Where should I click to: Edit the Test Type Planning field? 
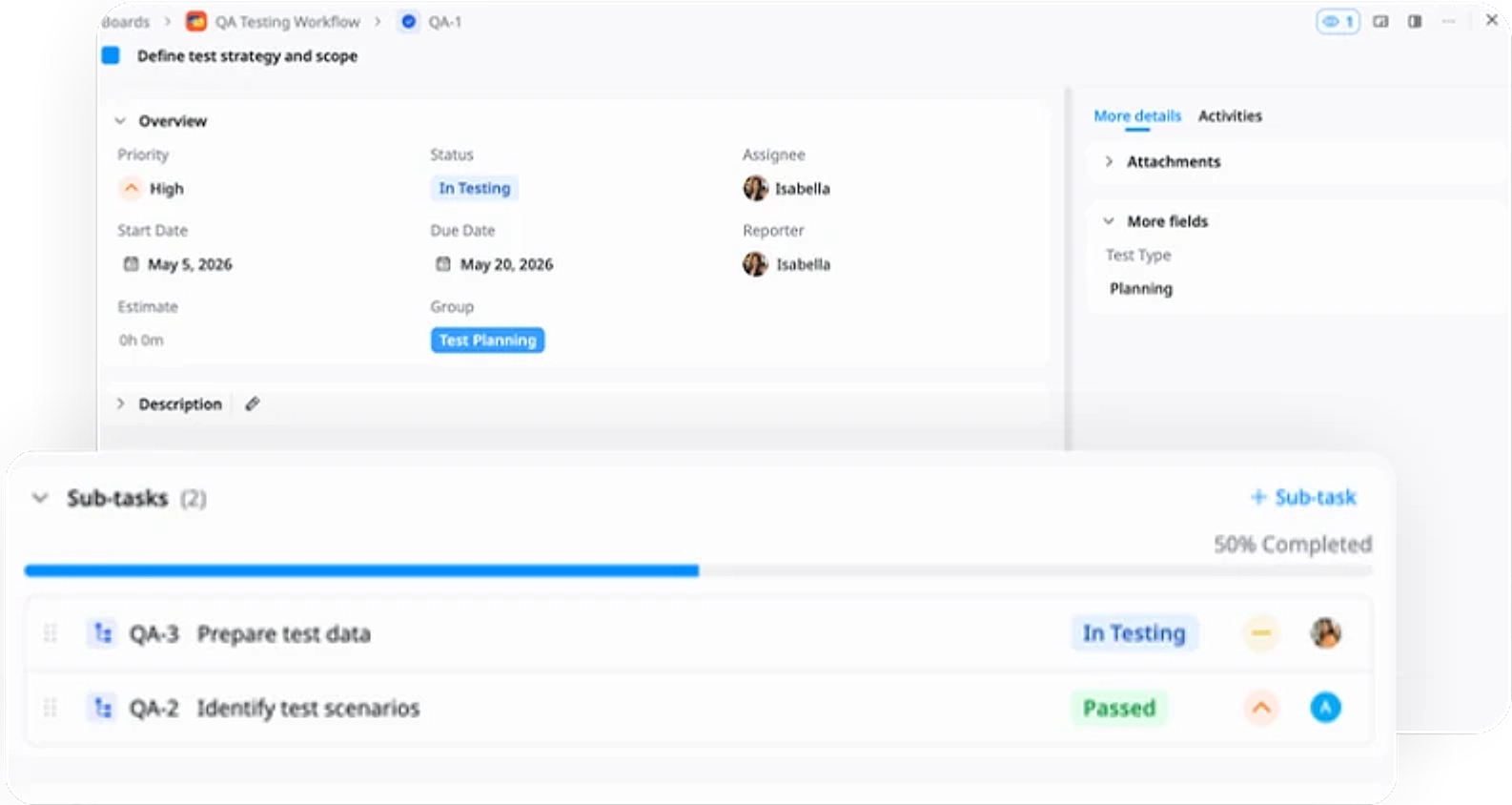click(x=1141, y=288)
